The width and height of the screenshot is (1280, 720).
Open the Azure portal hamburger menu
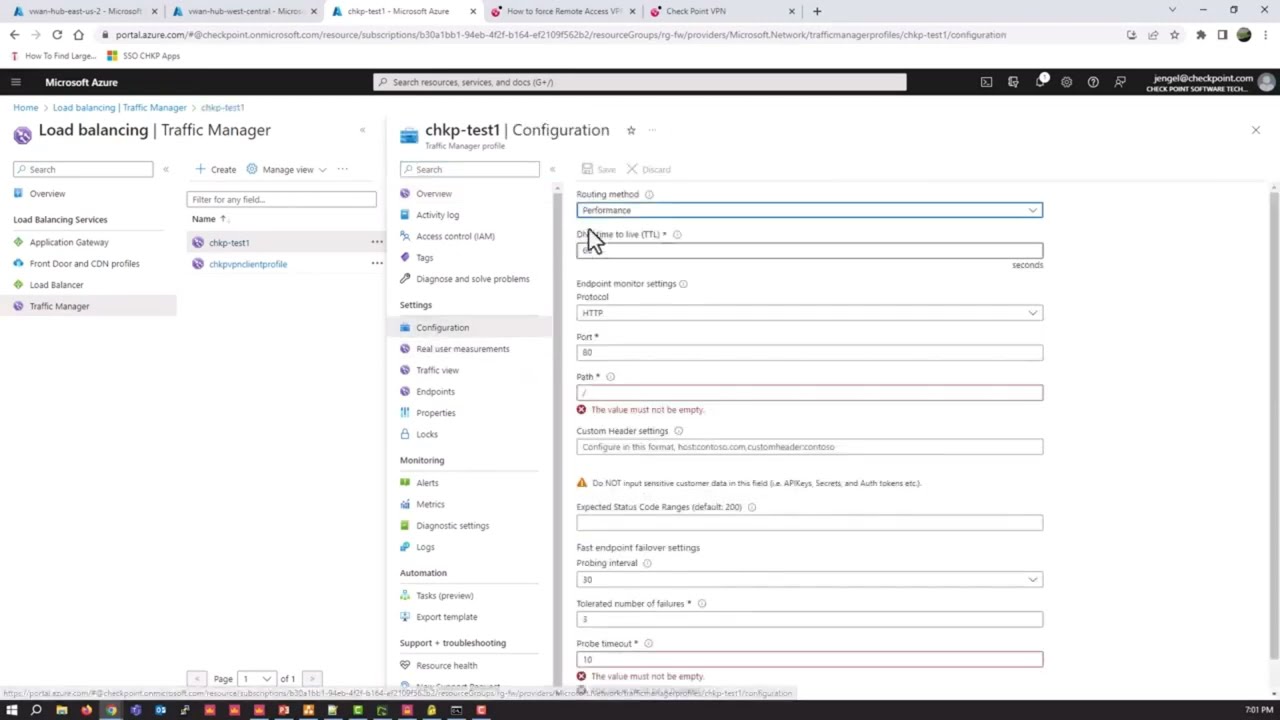(x=15, y=82)
